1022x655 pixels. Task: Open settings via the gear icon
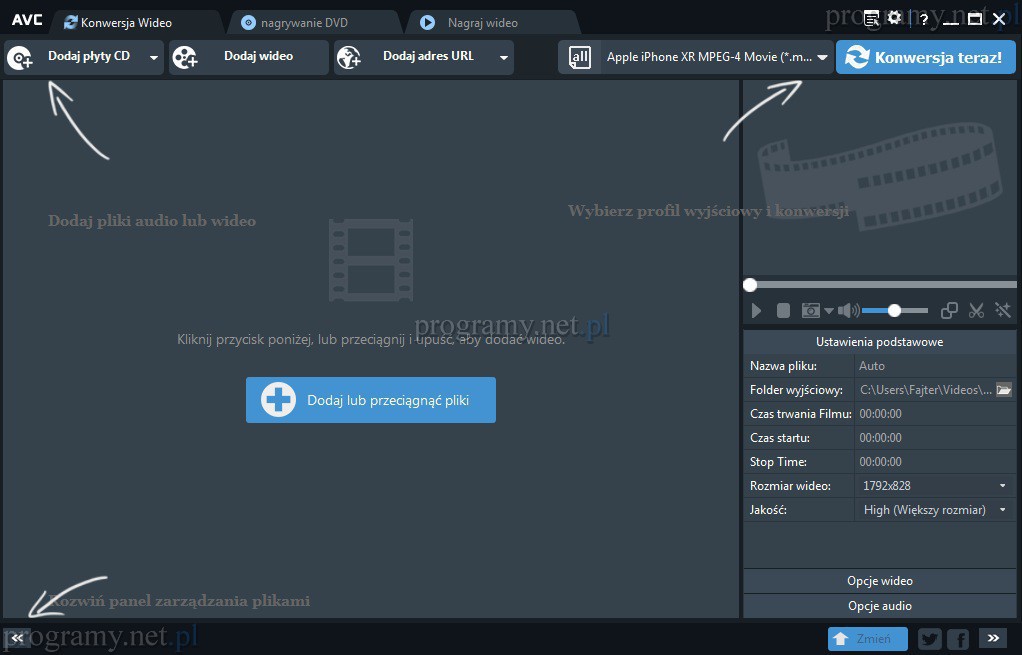pyautogui.click(x=895, y=19)
